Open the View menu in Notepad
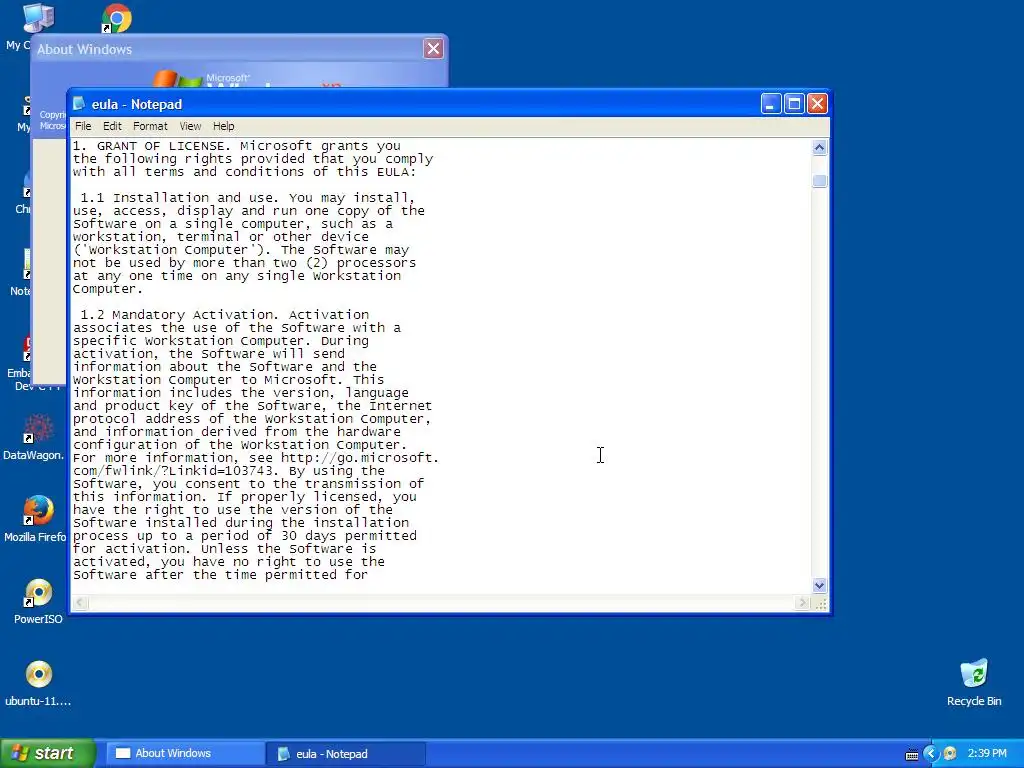Image resolution: width=1024 pixels, height=768 pixels. (190, 126)
